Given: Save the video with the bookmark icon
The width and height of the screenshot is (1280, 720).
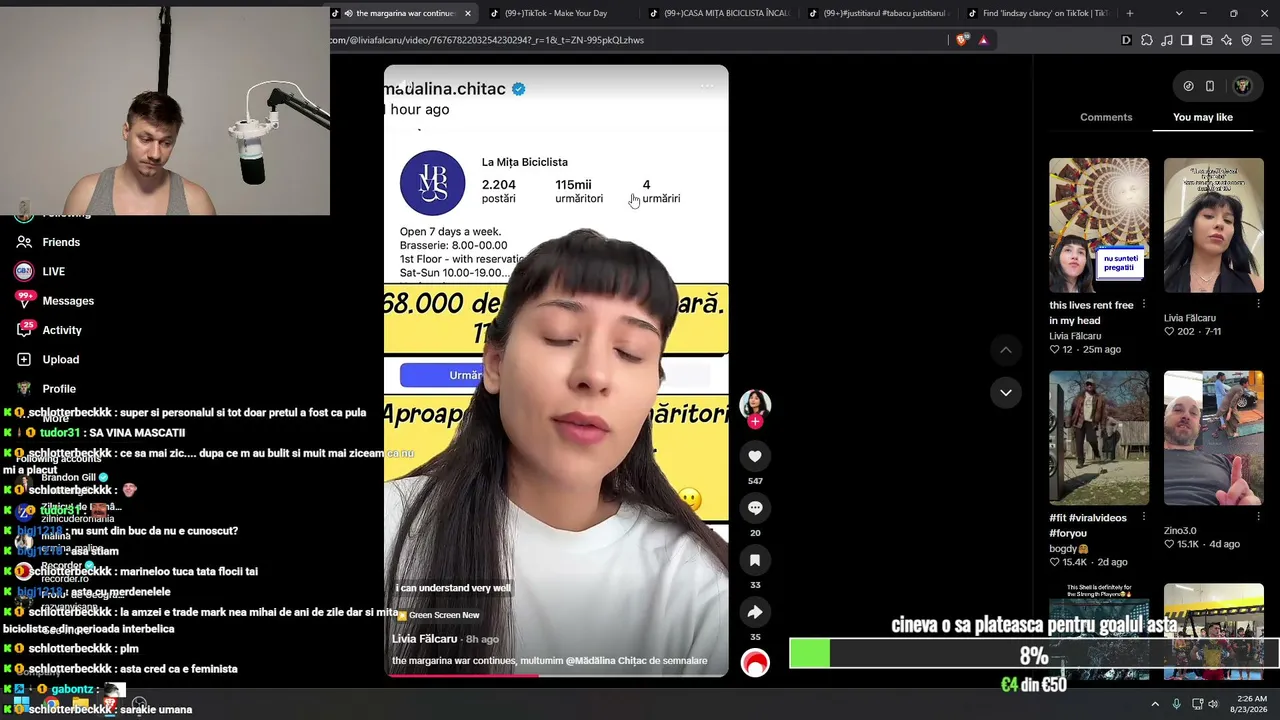Looking at the screenshot, I should point(755,560).
